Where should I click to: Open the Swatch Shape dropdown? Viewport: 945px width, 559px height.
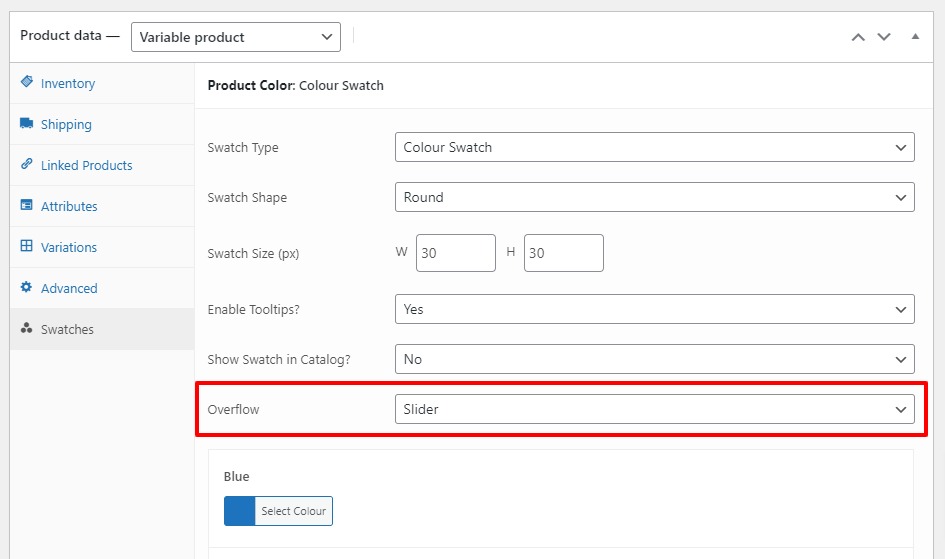click(655, 197)
